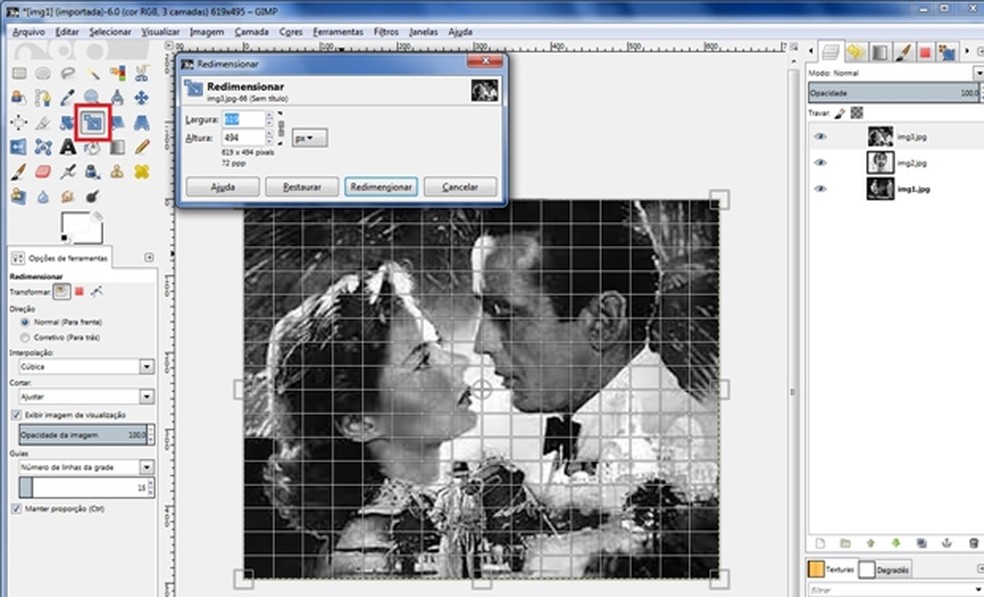Toggle visibility of img1.jpg layer
The image size is (984, 597).
point(820,189)
